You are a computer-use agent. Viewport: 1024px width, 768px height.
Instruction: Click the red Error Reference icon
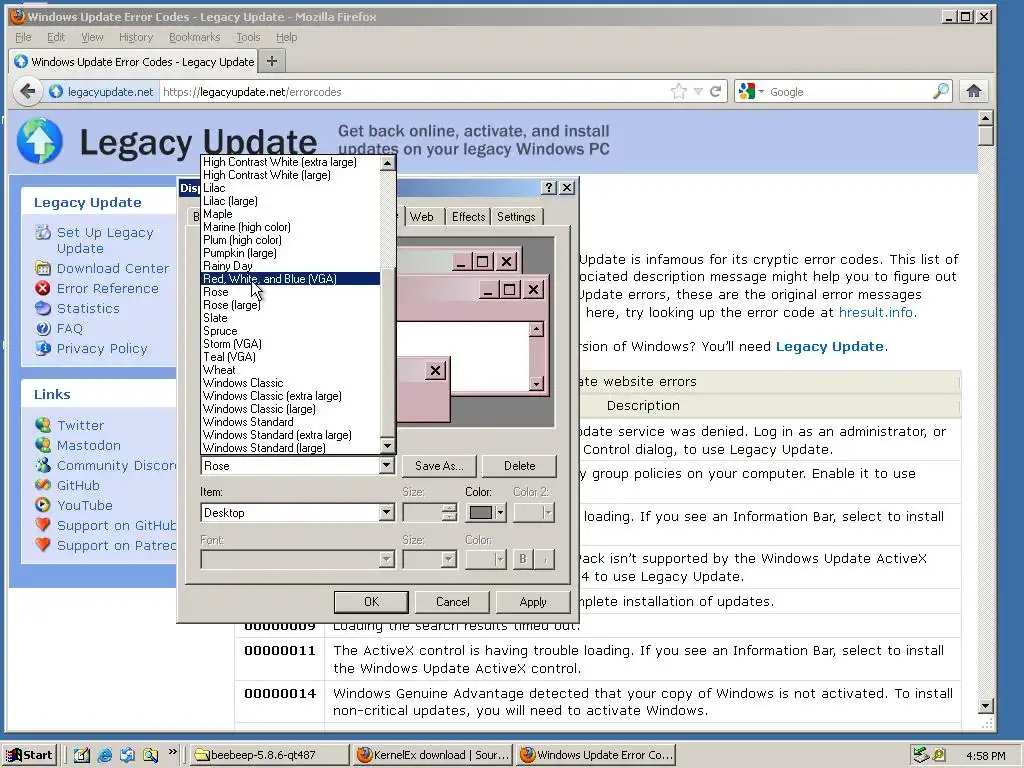click(43, 288)
